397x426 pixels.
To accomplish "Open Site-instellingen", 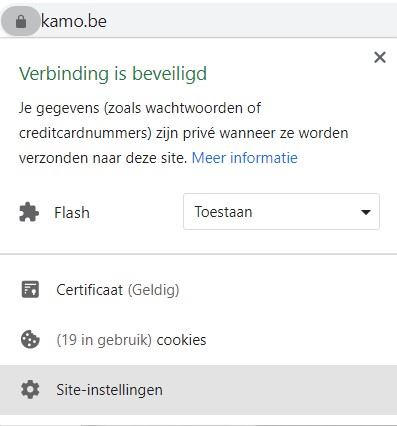I will click(x=198, y=390).
